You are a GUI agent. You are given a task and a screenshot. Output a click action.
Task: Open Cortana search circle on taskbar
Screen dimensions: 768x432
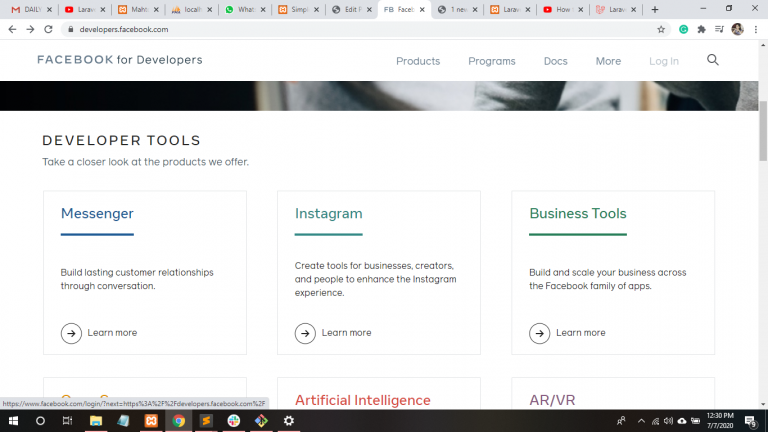tap(40, 421)
